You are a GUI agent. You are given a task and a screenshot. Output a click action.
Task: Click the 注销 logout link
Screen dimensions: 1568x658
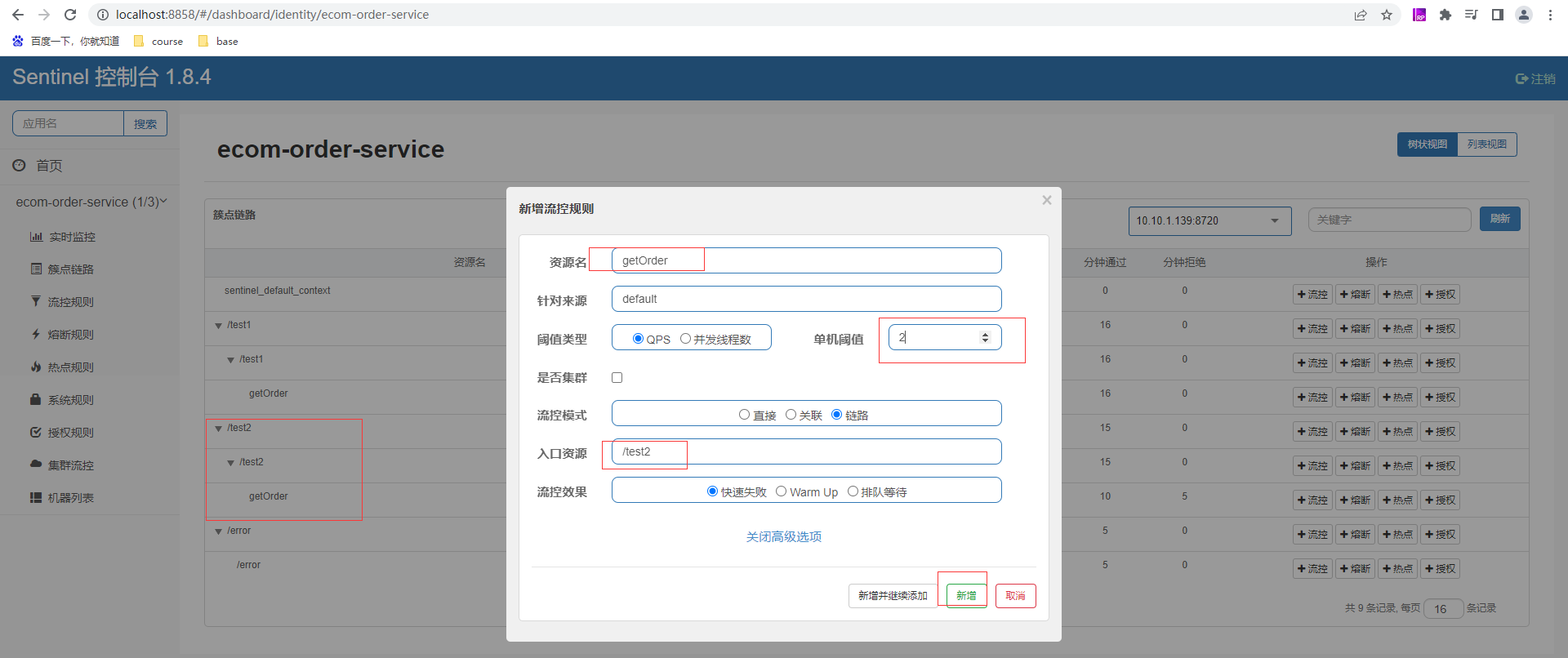1535,79
